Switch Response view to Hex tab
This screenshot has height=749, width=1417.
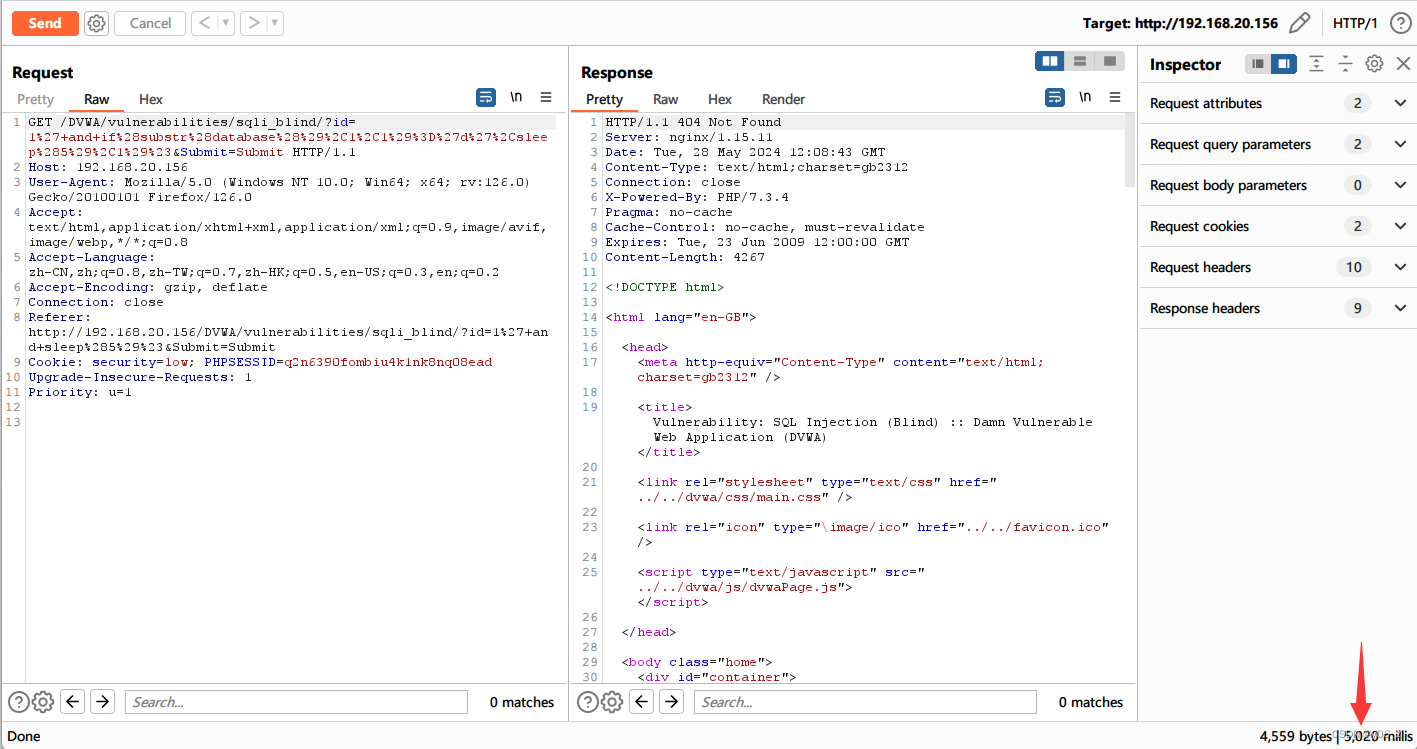click(720, 99)
